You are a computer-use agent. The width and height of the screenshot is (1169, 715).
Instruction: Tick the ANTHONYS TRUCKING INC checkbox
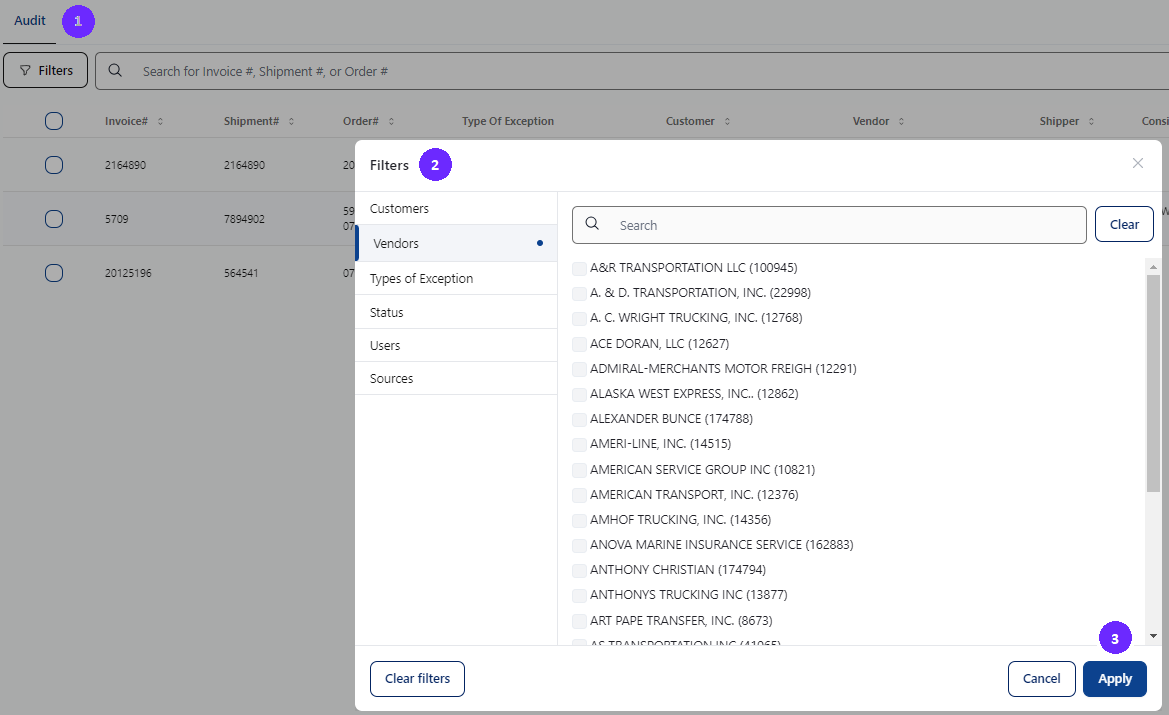(x=579, y=595)
